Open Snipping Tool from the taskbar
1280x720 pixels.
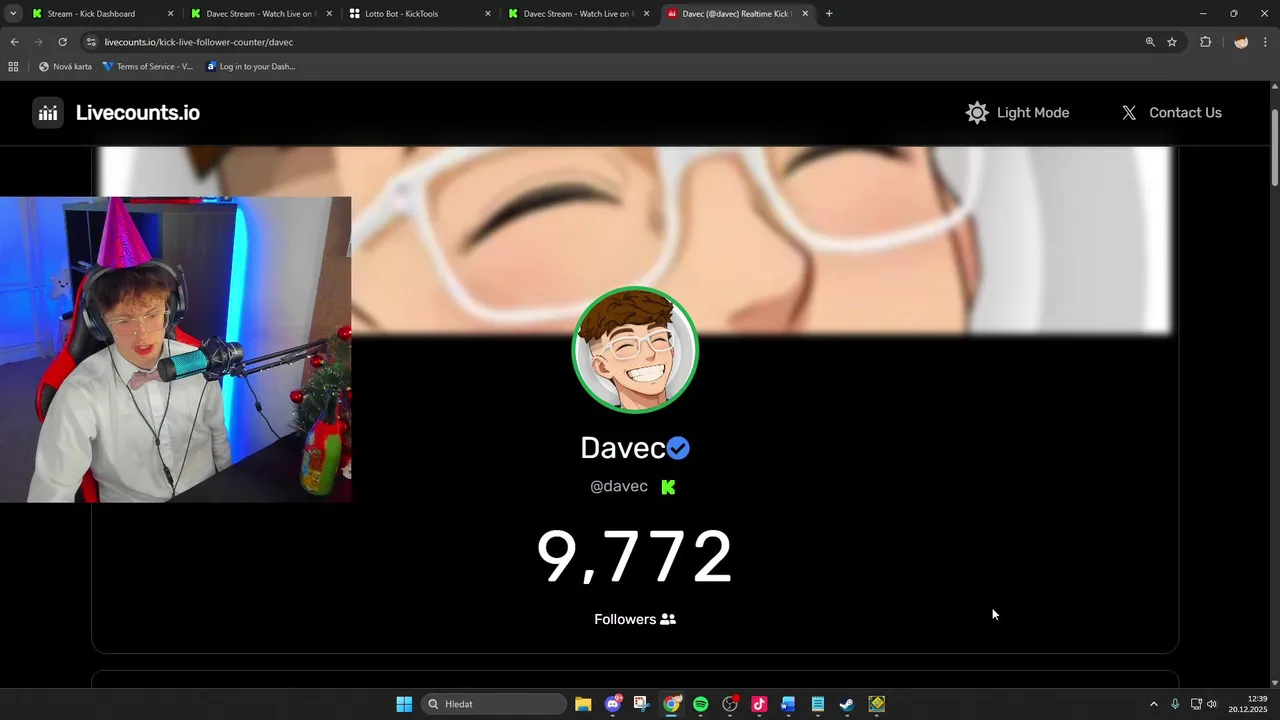[642, 704]
